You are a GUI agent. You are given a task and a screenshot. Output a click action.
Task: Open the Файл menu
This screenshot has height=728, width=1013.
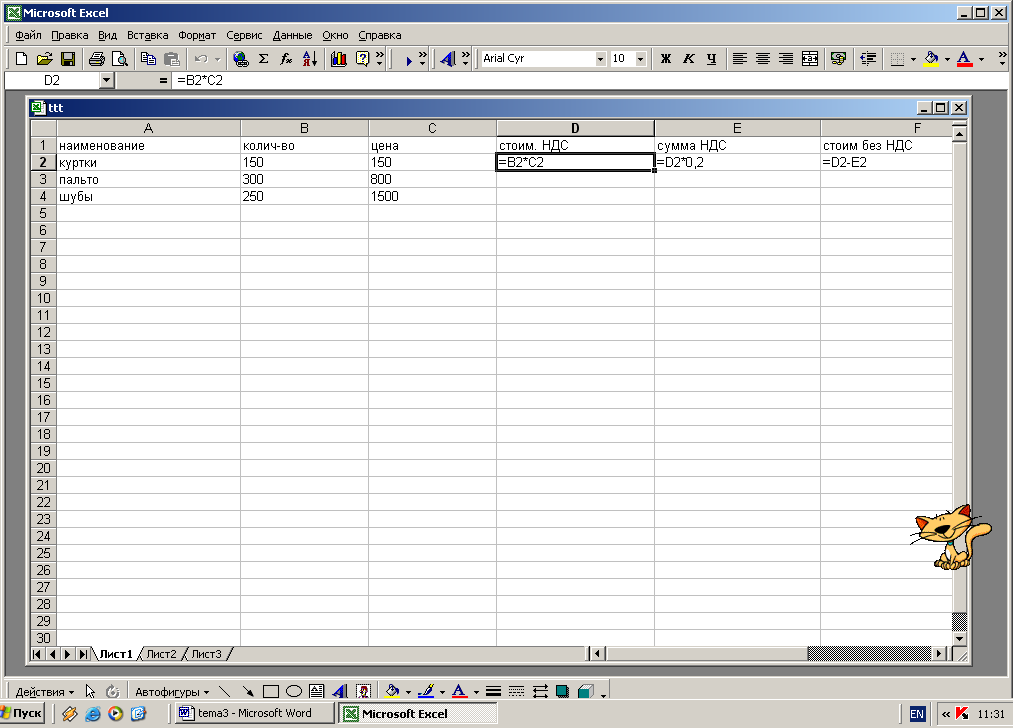point(28,35)
